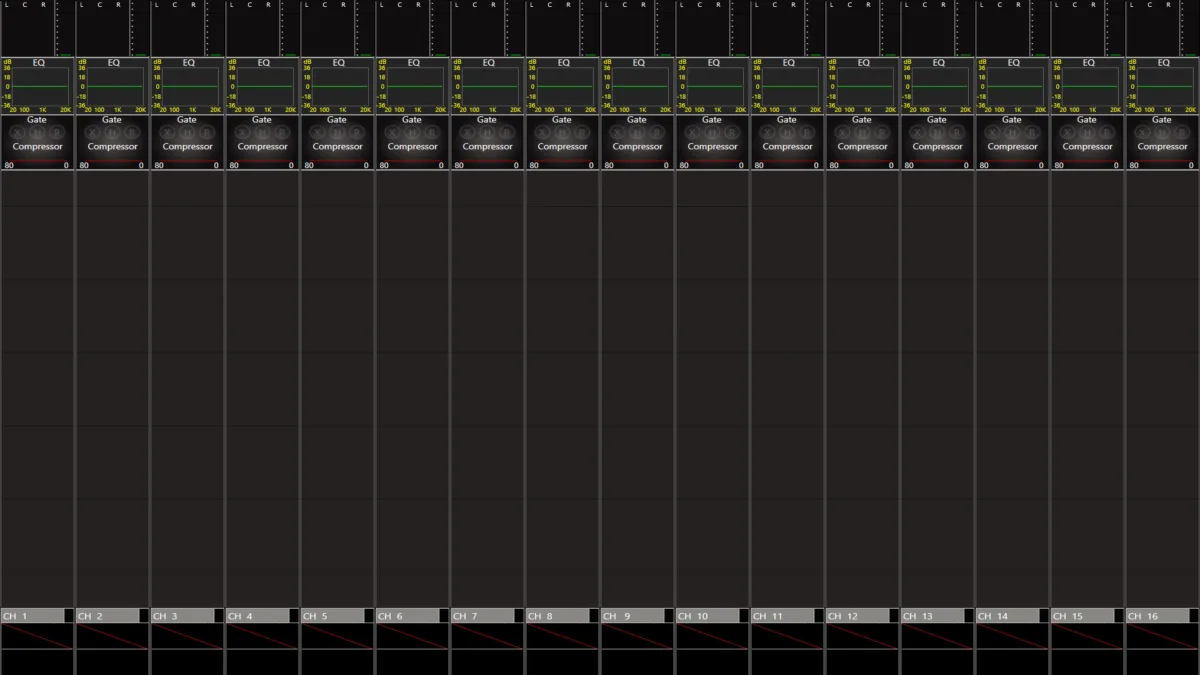Click the Compressor label on CH 11
The image size is (1200, 675).
point(787,147)
